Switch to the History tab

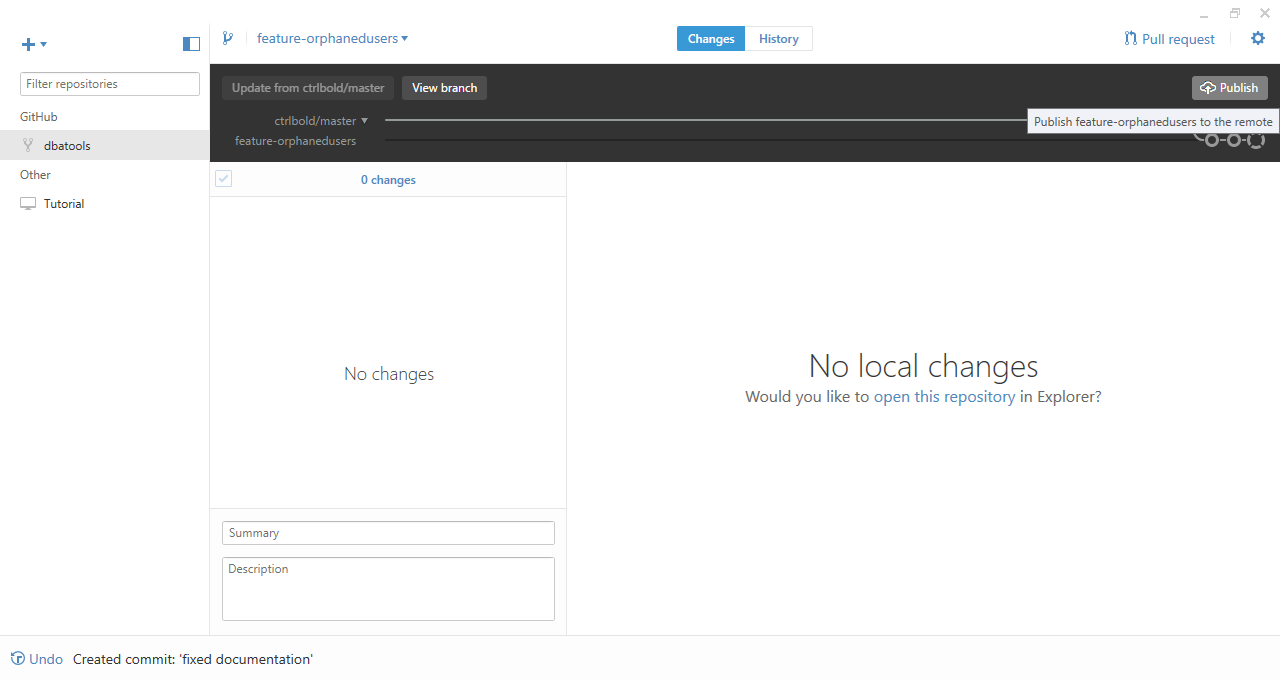pyautogui.click(x=778, y=39)
